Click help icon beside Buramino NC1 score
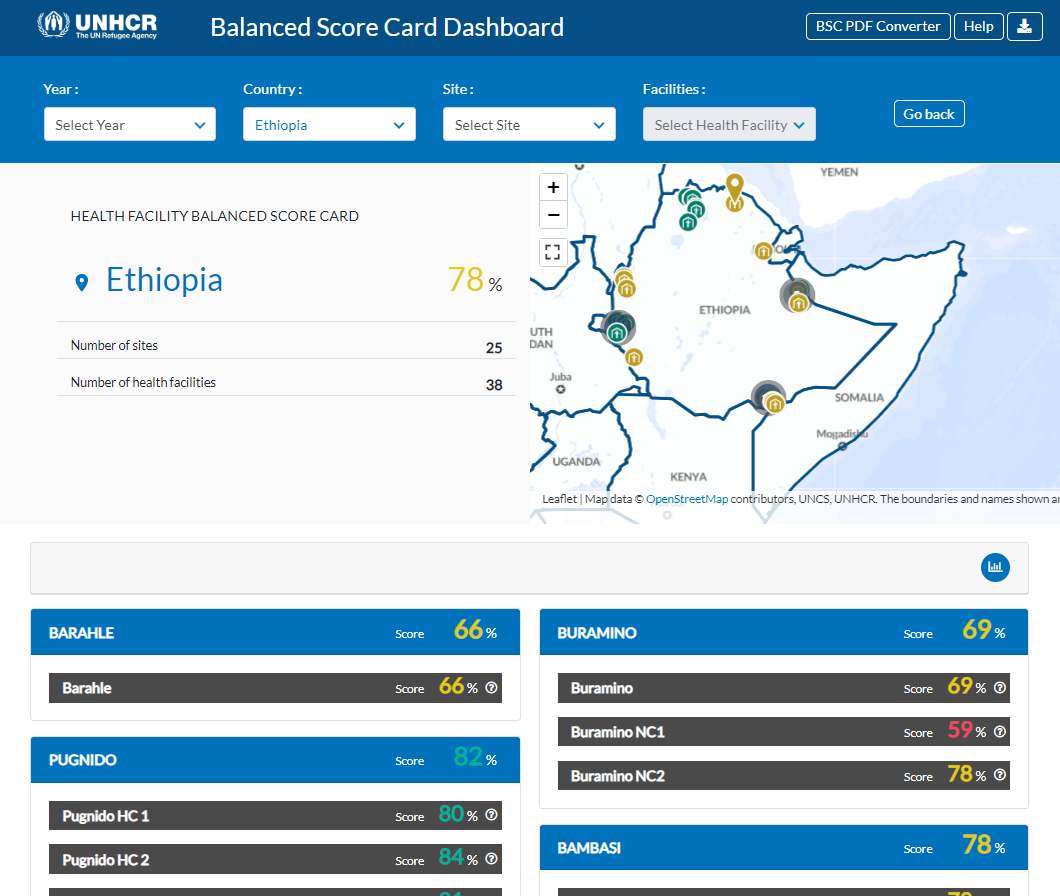Screen dimensions: 1060x896 [x=1000, y=732]
